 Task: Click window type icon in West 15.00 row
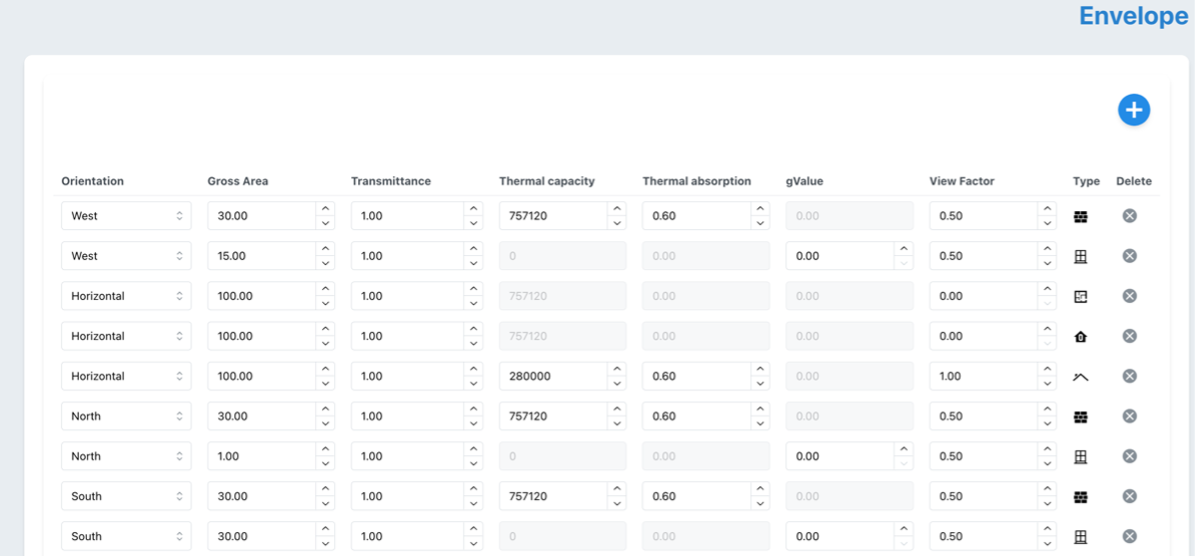click(x=1080, y=257)
